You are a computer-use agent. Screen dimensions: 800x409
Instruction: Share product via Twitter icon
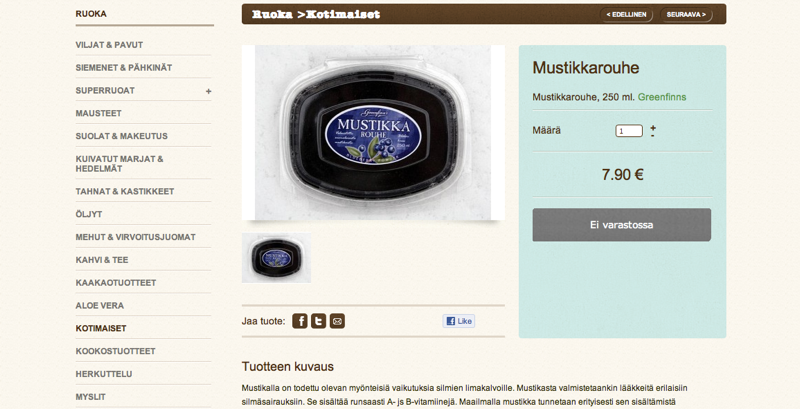(318, 321)
